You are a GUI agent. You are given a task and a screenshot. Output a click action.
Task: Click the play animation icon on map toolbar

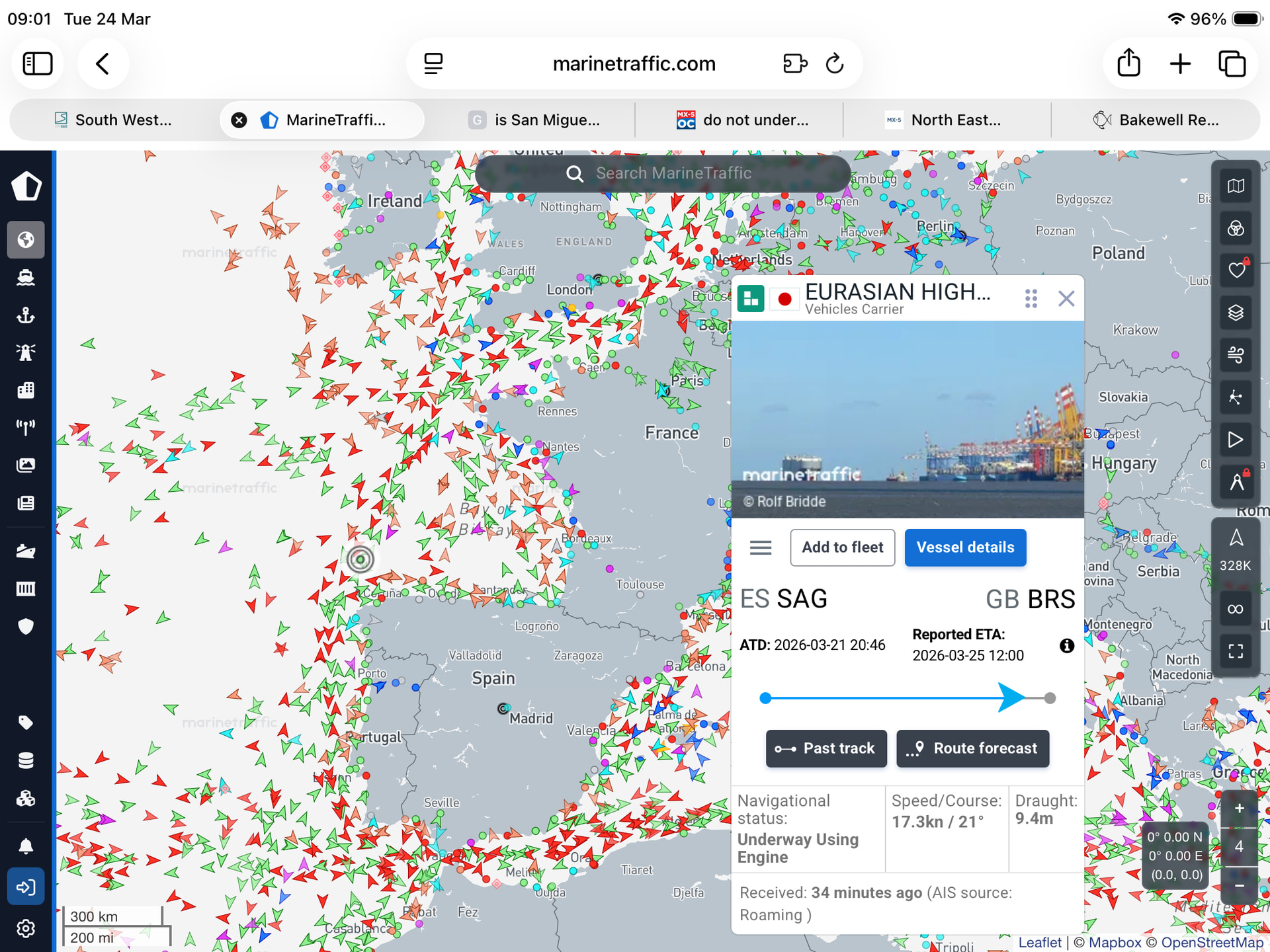[1236, 440]
